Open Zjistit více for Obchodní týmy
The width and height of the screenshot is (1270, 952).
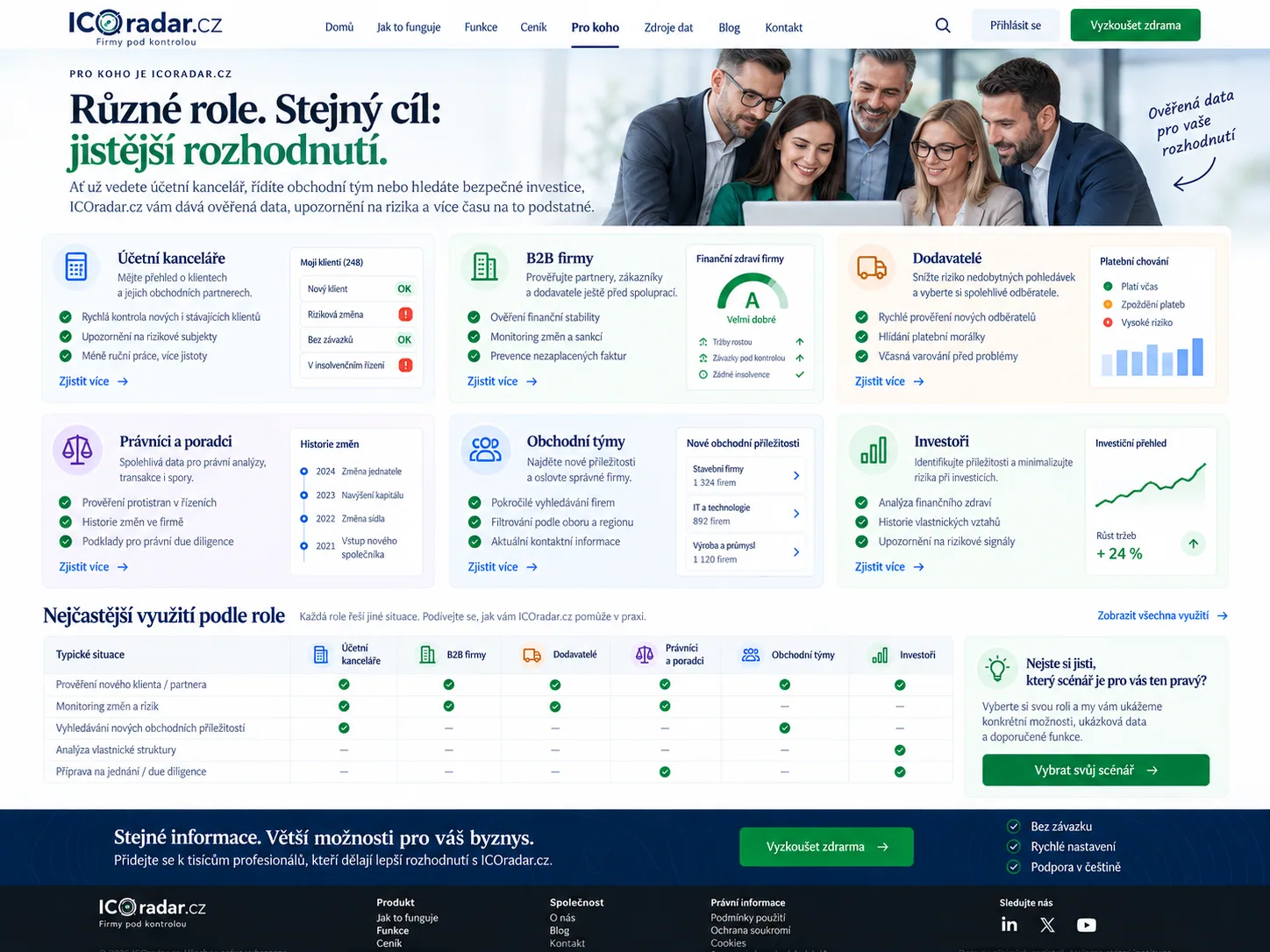pos(503,567)
